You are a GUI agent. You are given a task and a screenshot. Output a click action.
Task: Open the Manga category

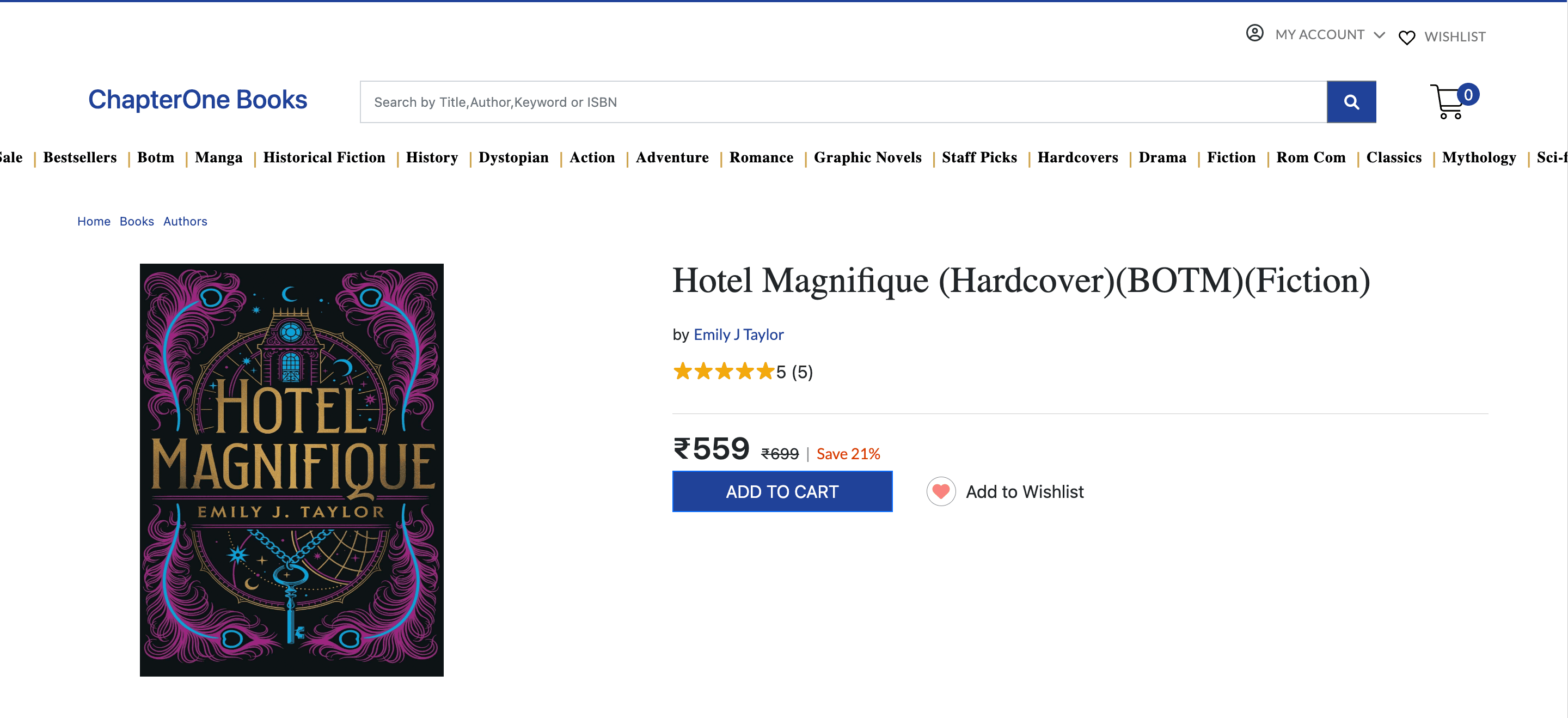click(218, 158)
